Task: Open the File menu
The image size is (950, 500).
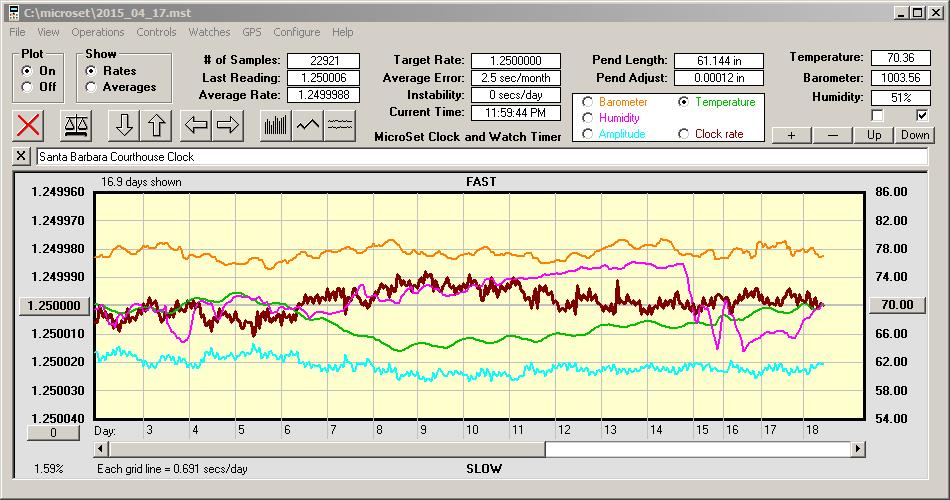Action: [18, 32]
